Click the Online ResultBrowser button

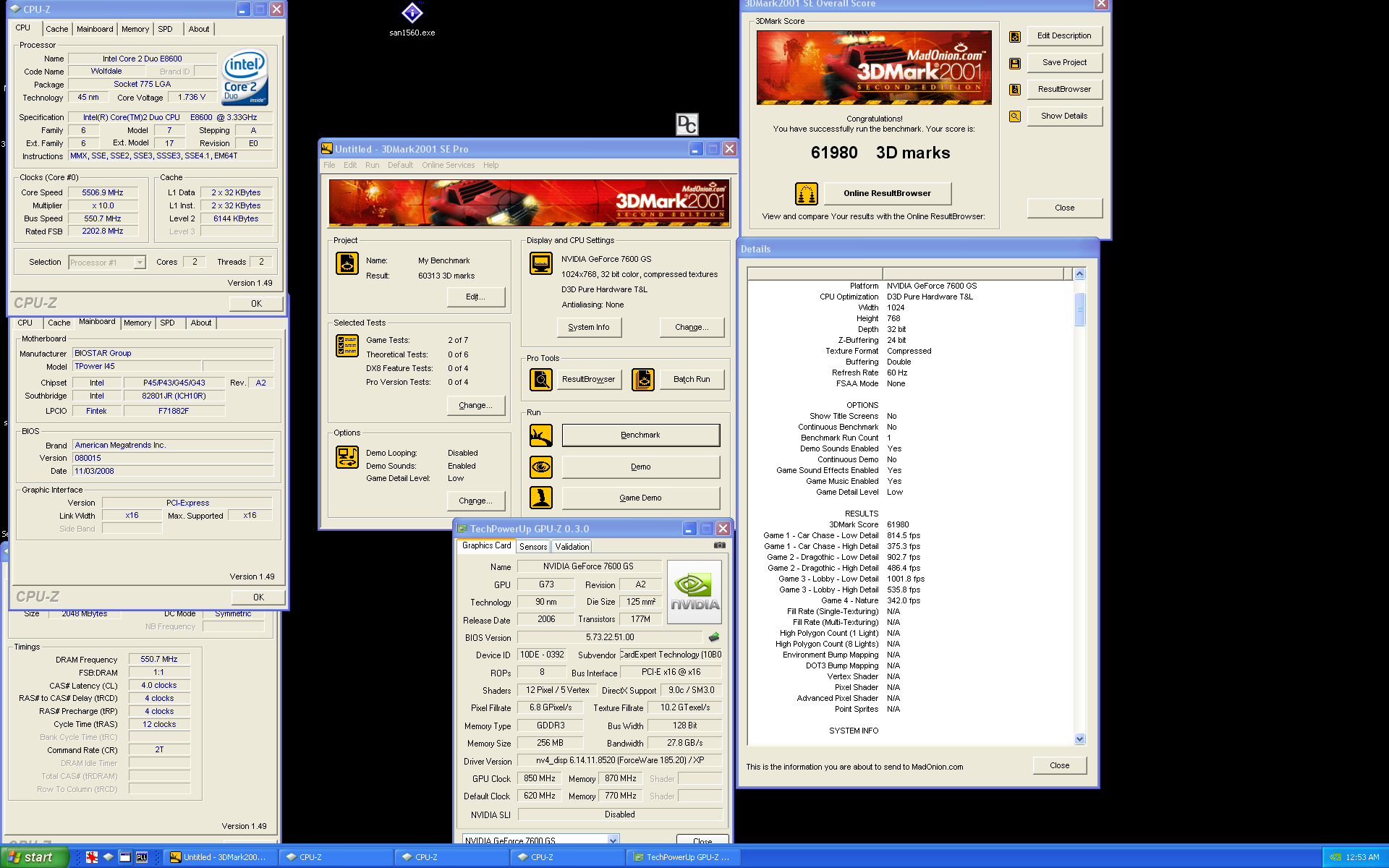click(x=887, y=194)
